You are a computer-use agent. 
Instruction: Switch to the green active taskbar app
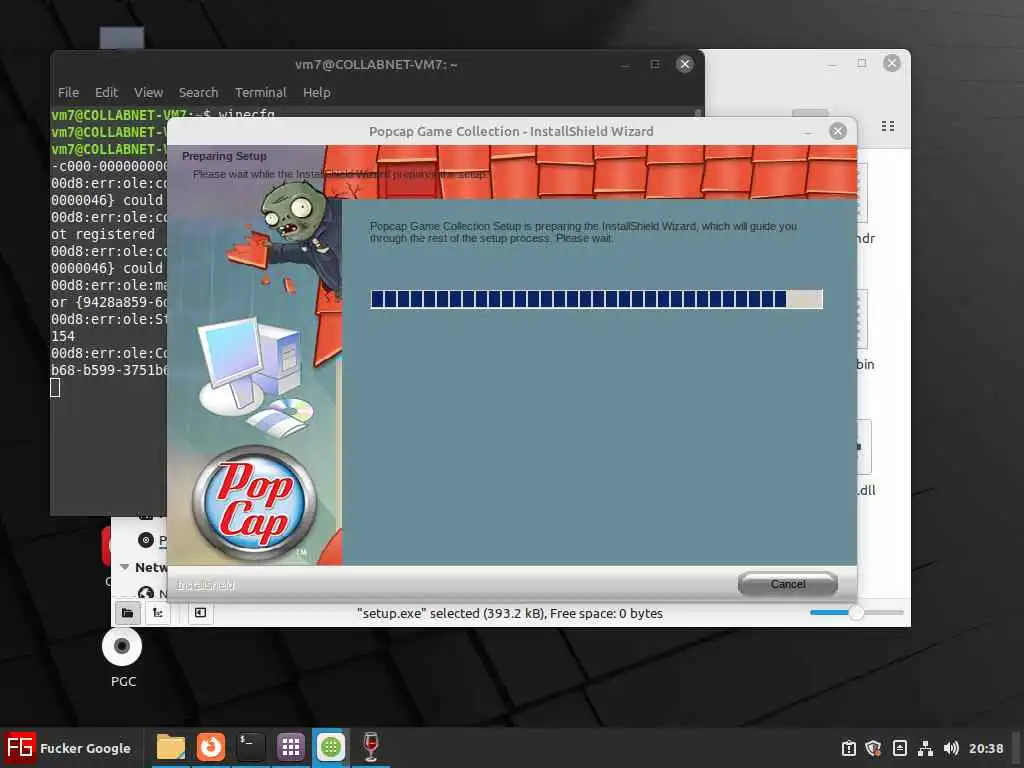tap(330, 747)
